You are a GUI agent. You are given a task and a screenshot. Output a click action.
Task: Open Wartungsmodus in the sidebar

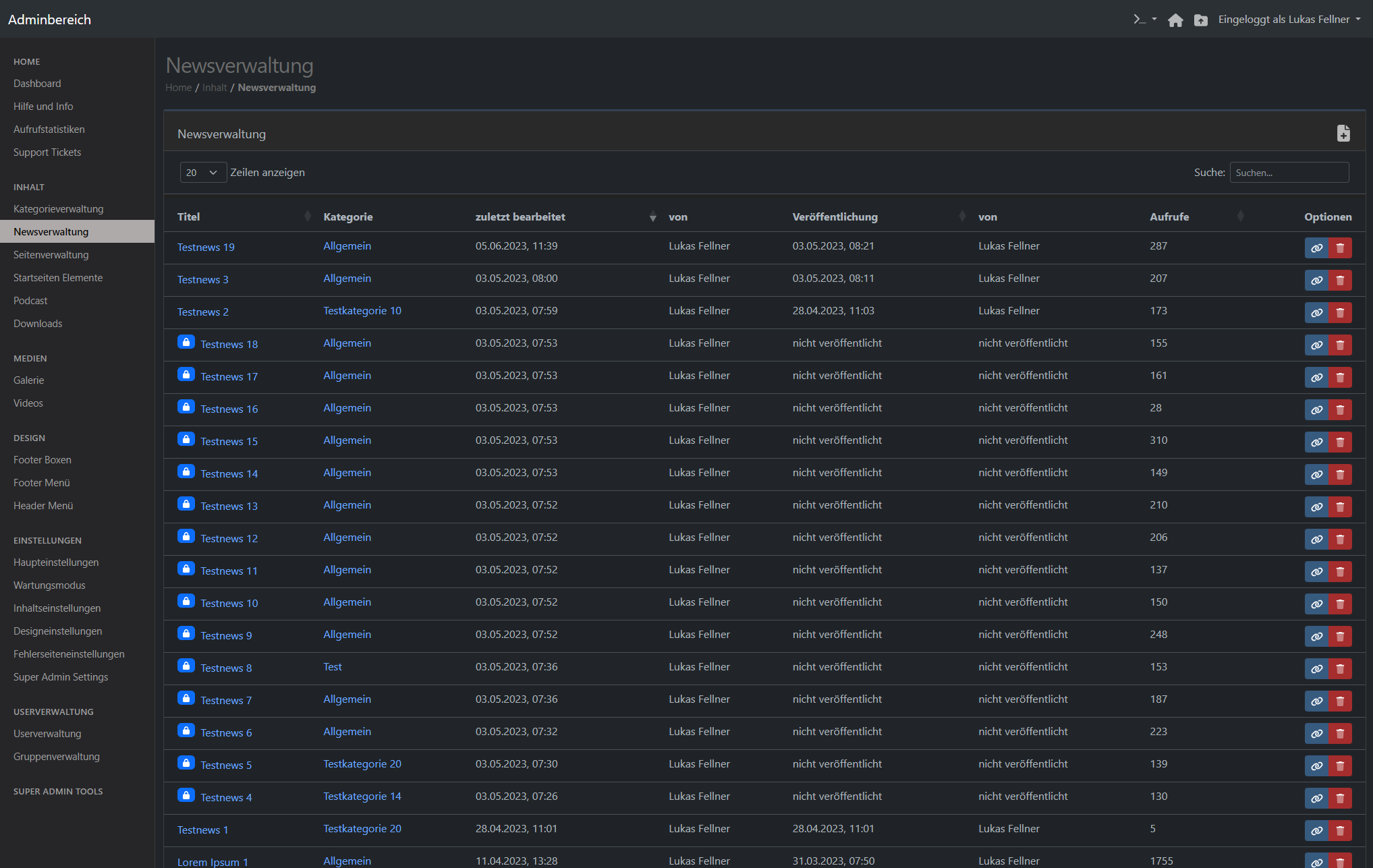pos(49,585)
